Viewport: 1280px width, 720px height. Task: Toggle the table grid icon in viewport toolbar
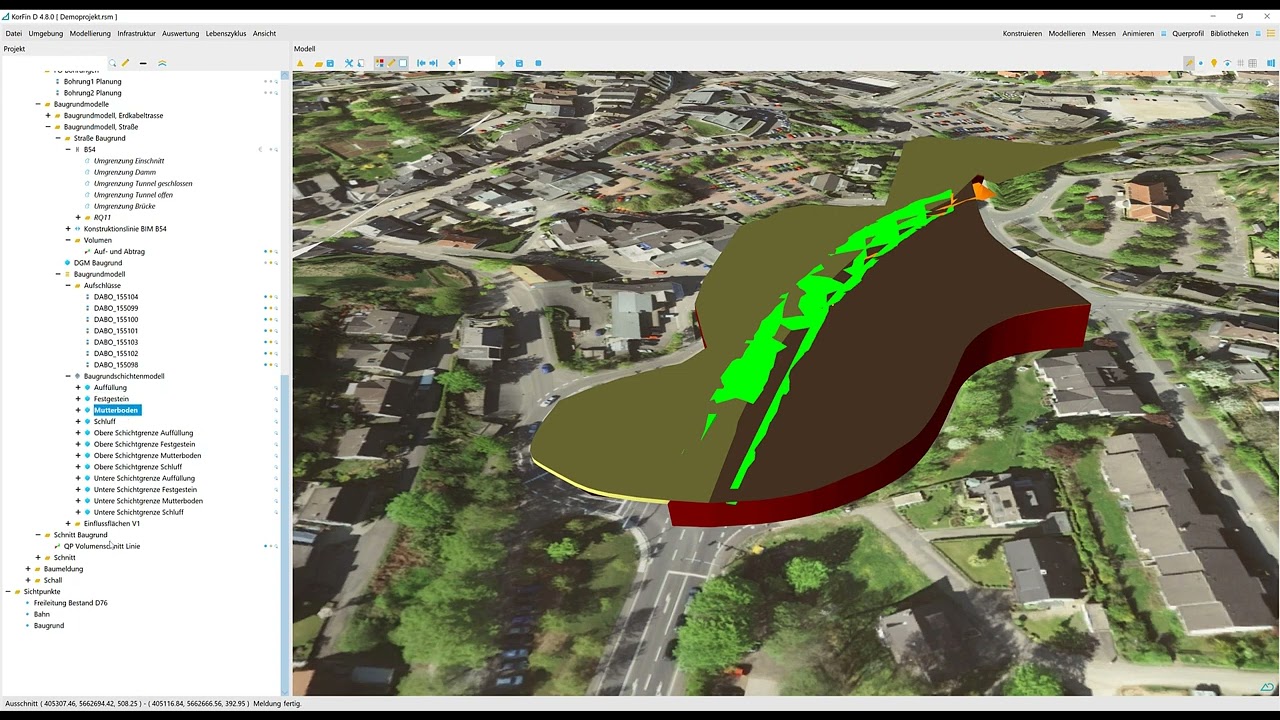click(x=1252, y=63)
